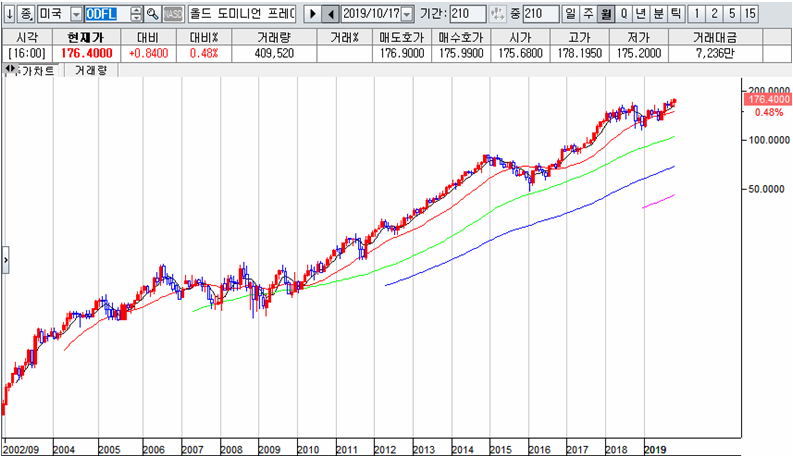Click the 2002/09 start date marker
Screen dimensions: 793x456
21,449
